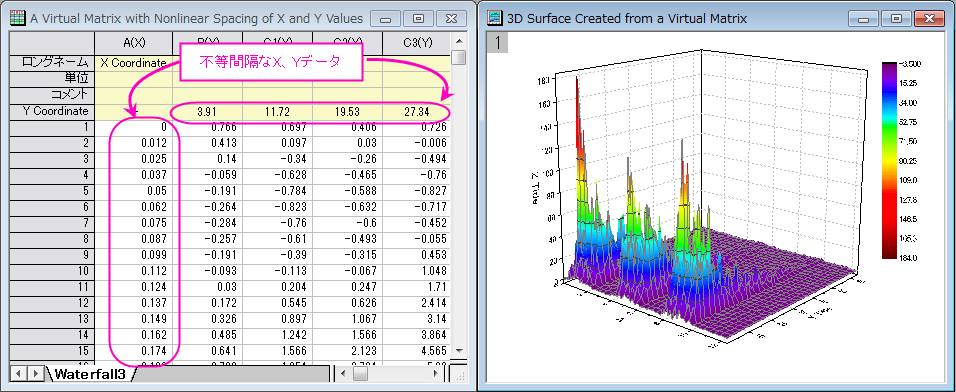Viewport: 956px width, 392px height.
Task: Select cell value 0.697
Action: tap(277, 127)
